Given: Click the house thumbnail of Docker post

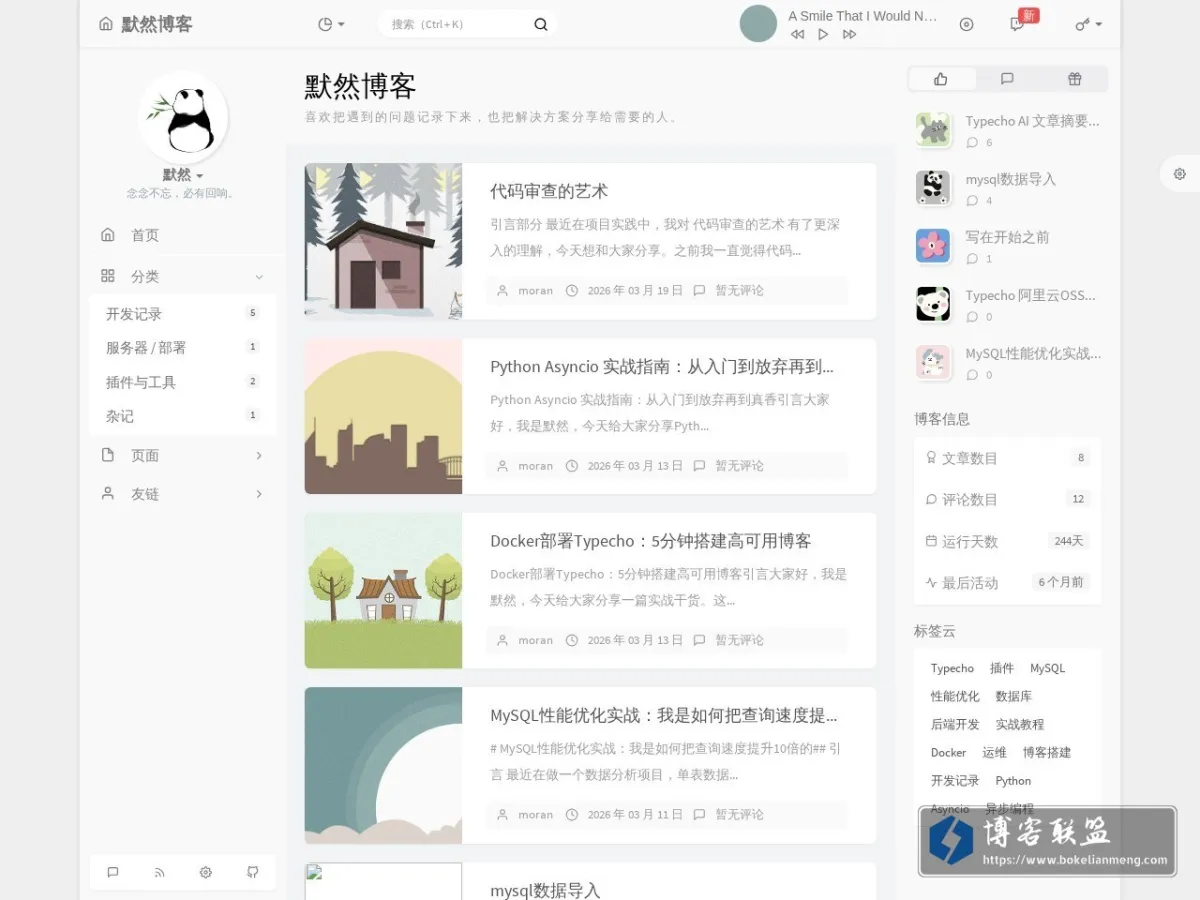Looking at the screenshot, I should point(383,590).
